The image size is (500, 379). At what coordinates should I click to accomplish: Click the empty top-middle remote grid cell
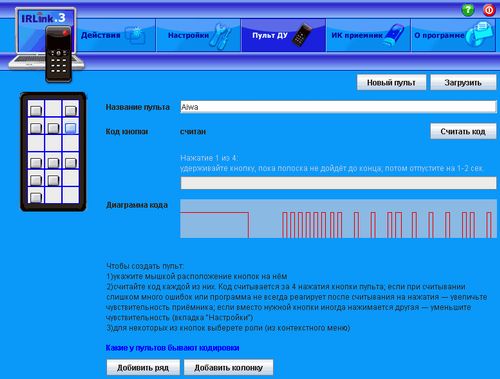(x=53, y=108)
